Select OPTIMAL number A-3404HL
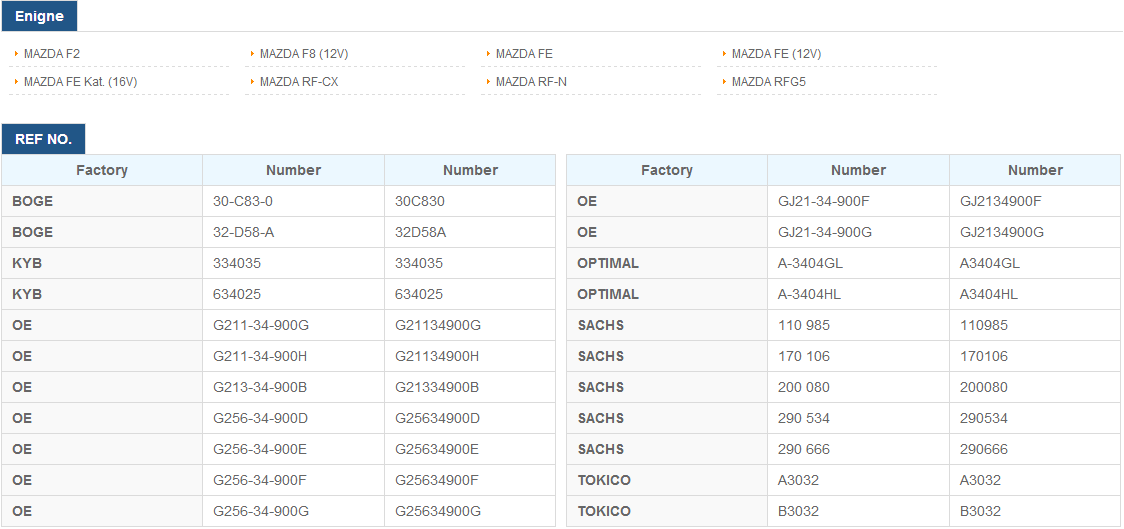The width and height of the screenshot is (1124, 529). pyautogui.click(x=811, y=294)
